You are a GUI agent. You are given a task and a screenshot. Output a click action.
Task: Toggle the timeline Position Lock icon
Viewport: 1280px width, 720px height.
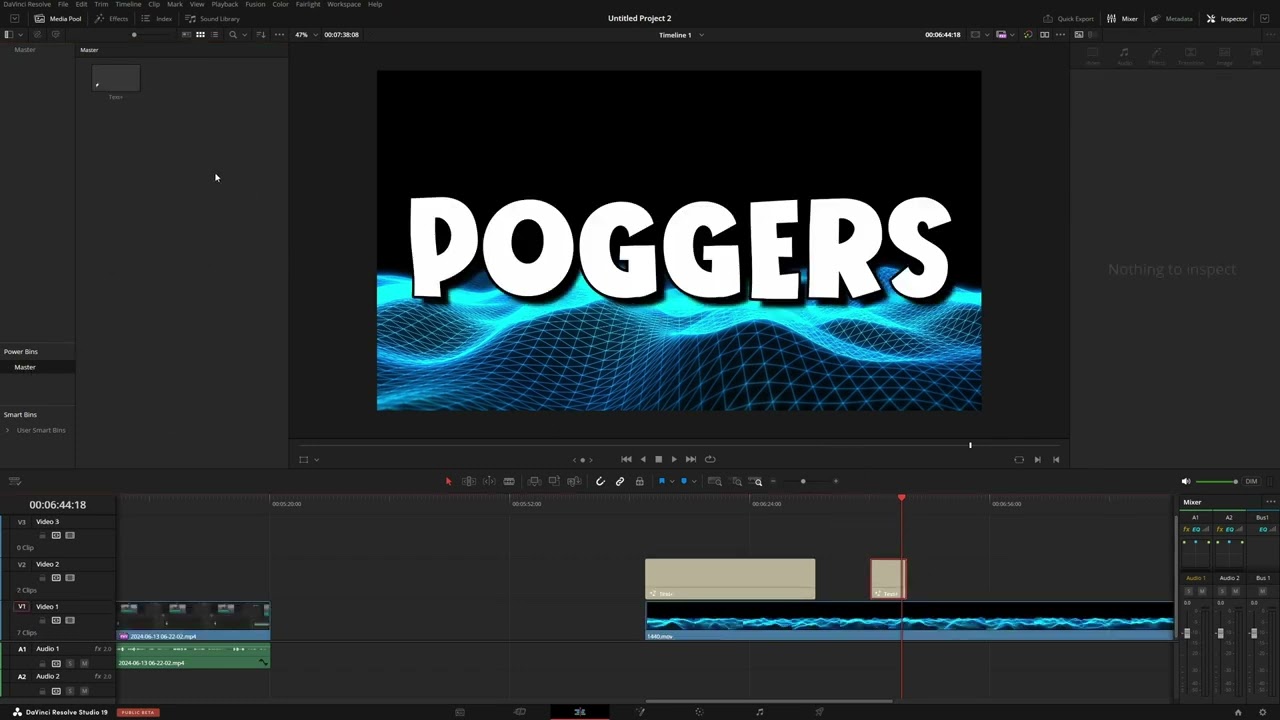click(640, 481)
